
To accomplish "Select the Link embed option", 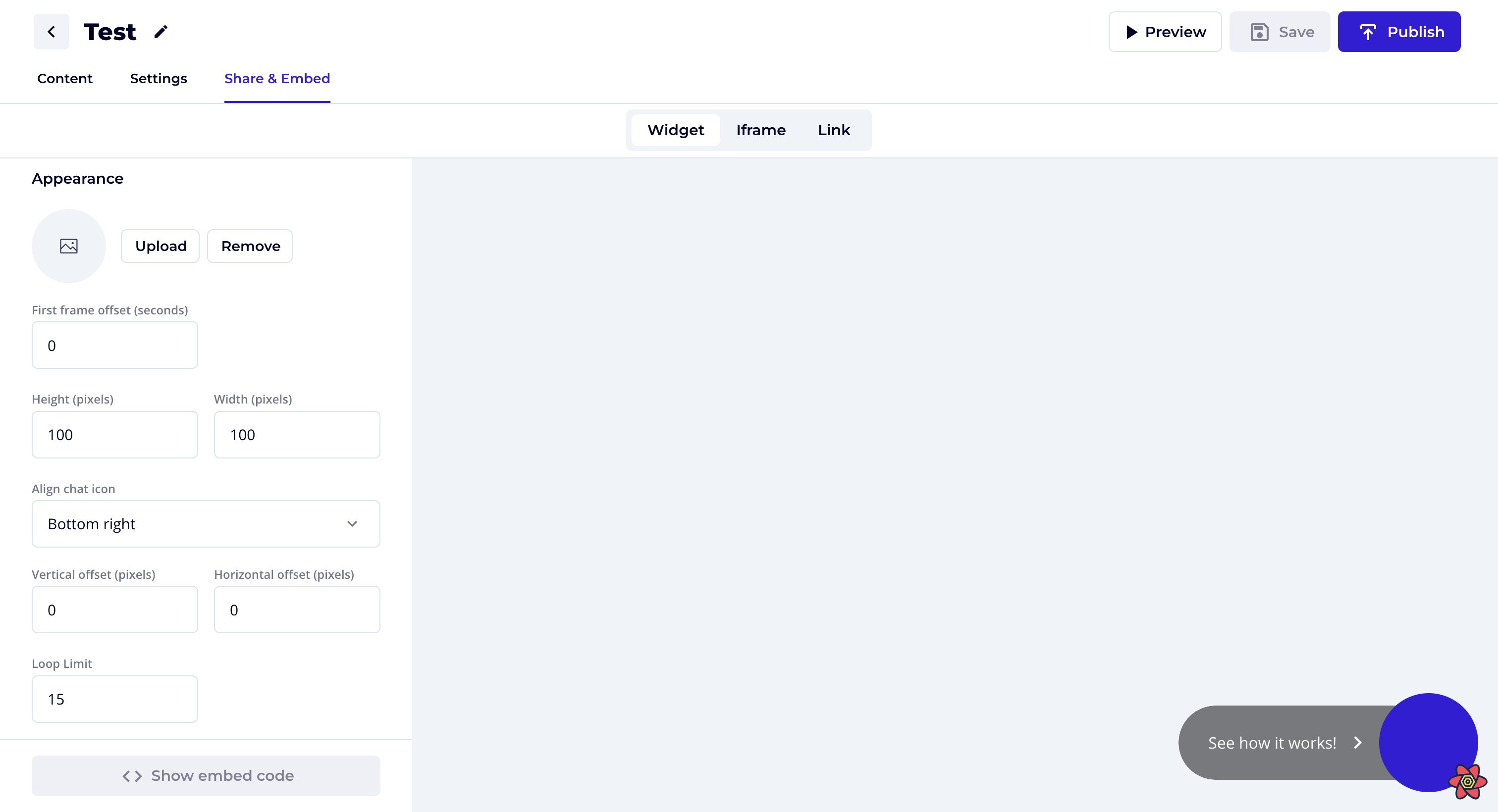I will [833, 130].
